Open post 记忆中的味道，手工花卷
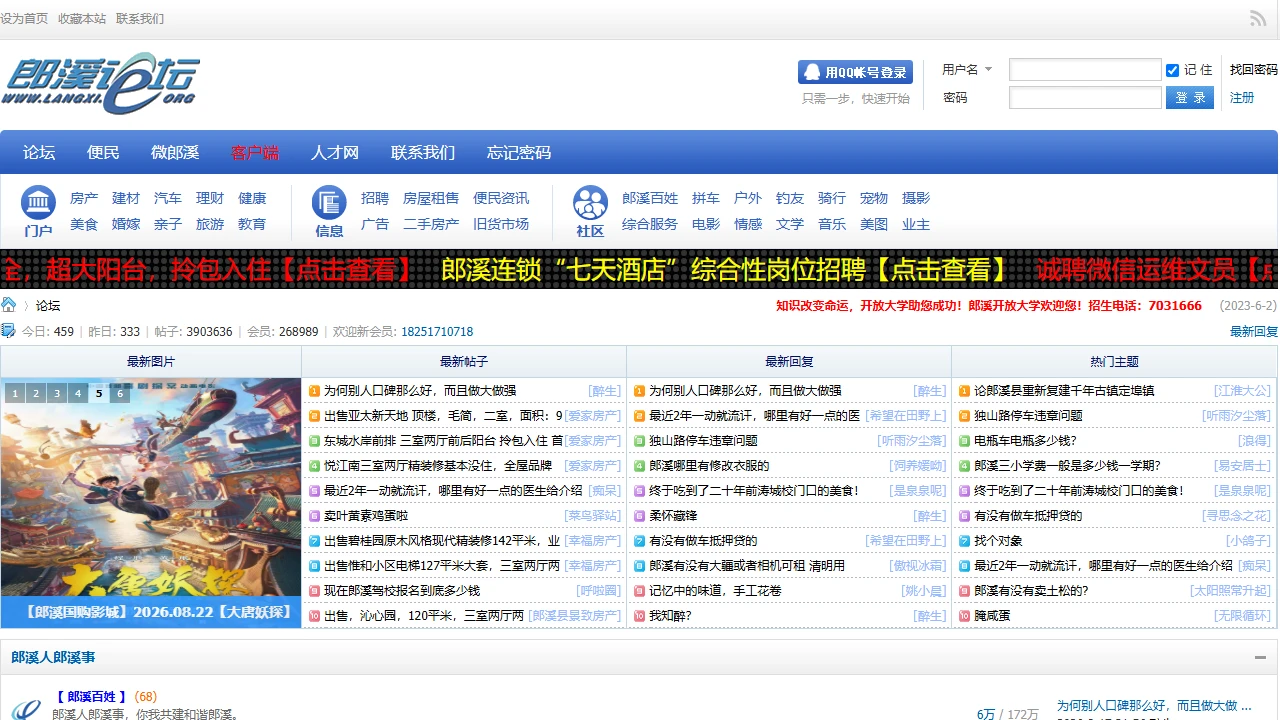Screen dimensions: 1280x720 715,591
